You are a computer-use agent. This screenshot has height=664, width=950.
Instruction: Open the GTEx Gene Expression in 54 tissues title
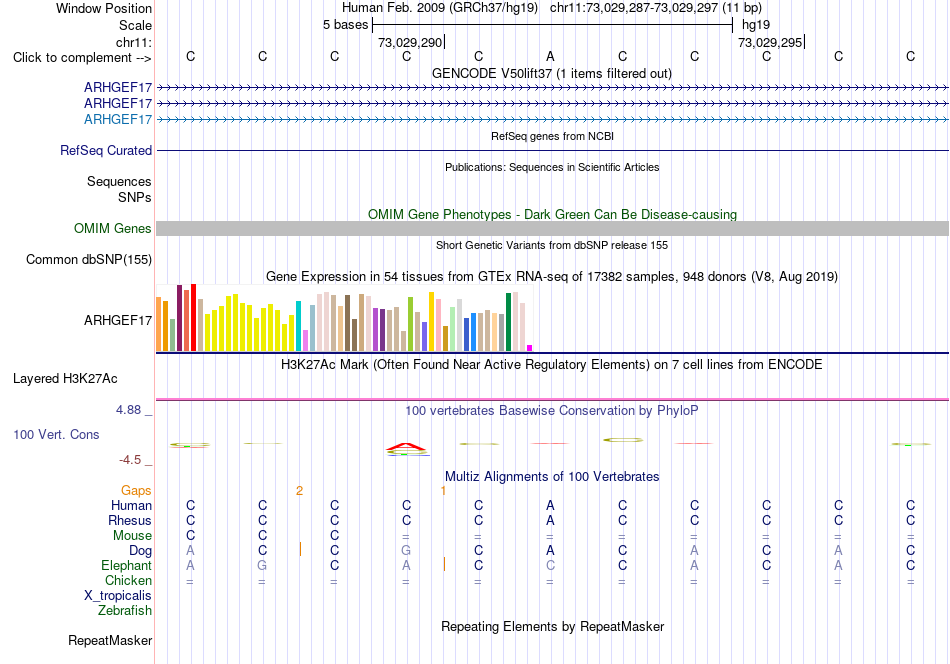coord(552,277)
